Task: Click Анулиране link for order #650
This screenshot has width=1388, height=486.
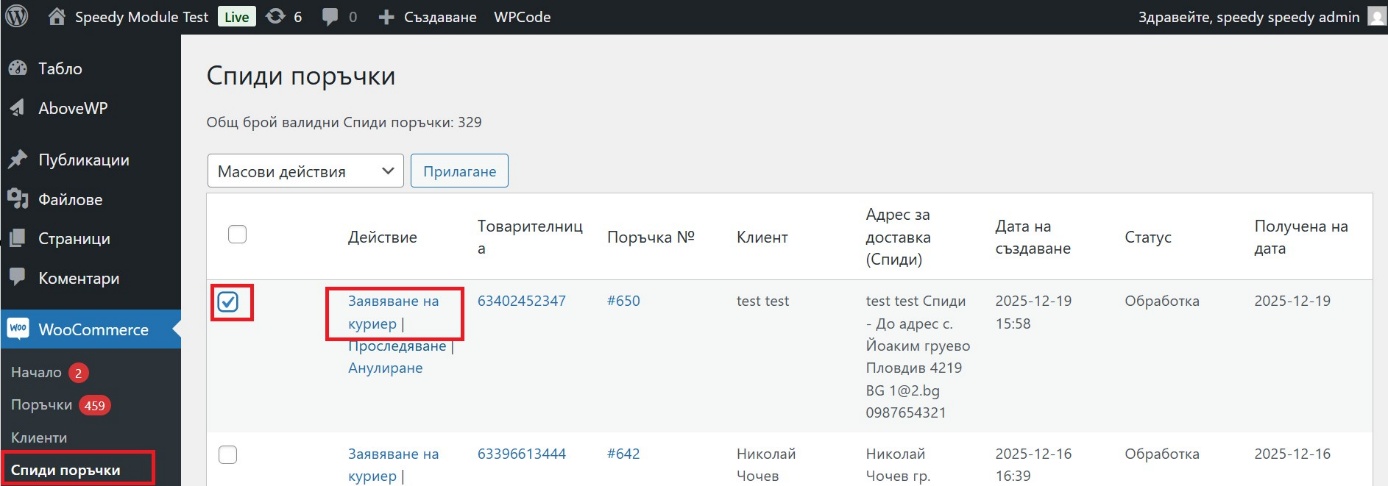Action: point(385,368)
